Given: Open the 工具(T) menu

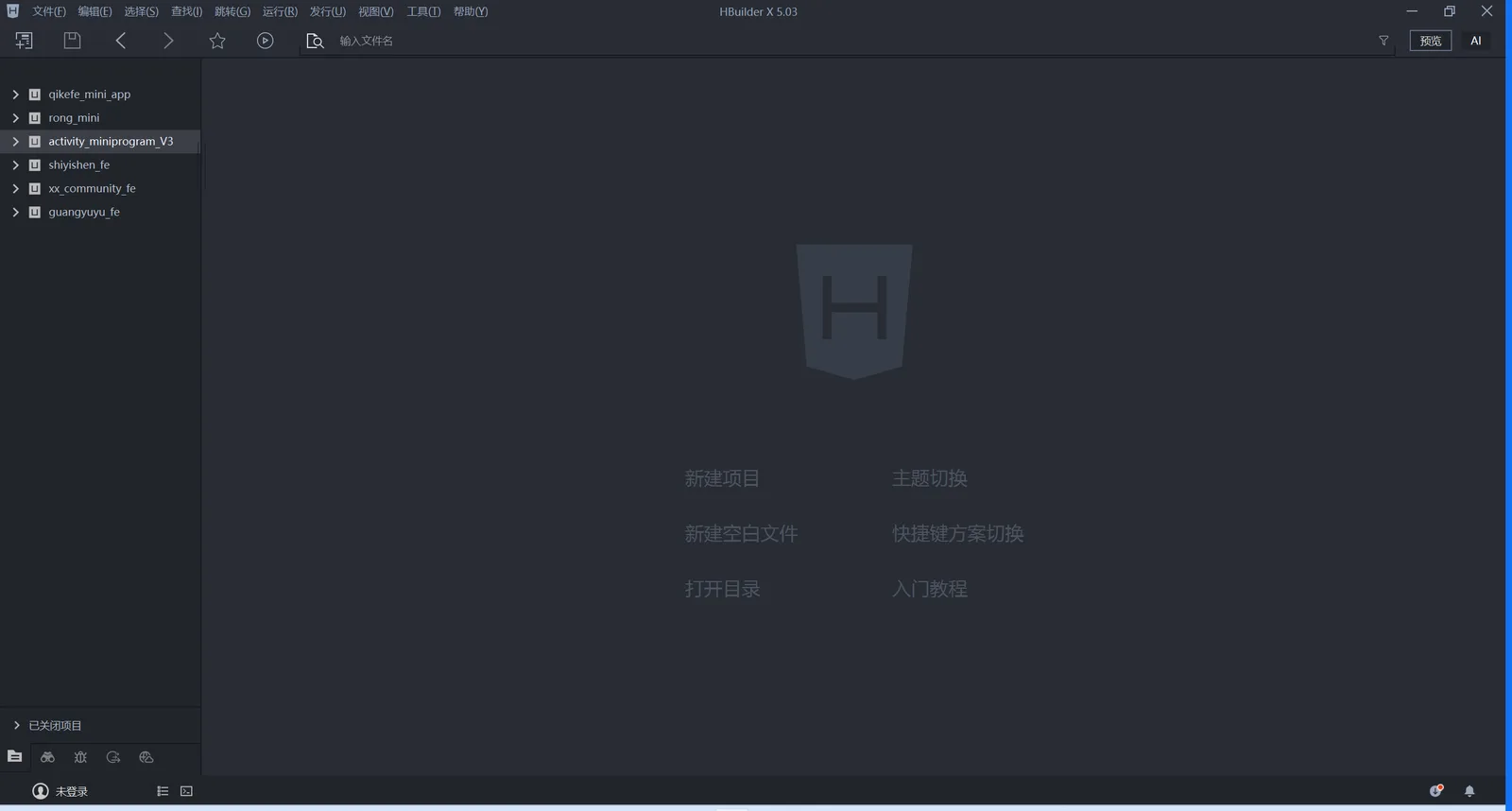Looking at the screenshot, I should click(423, 11).
